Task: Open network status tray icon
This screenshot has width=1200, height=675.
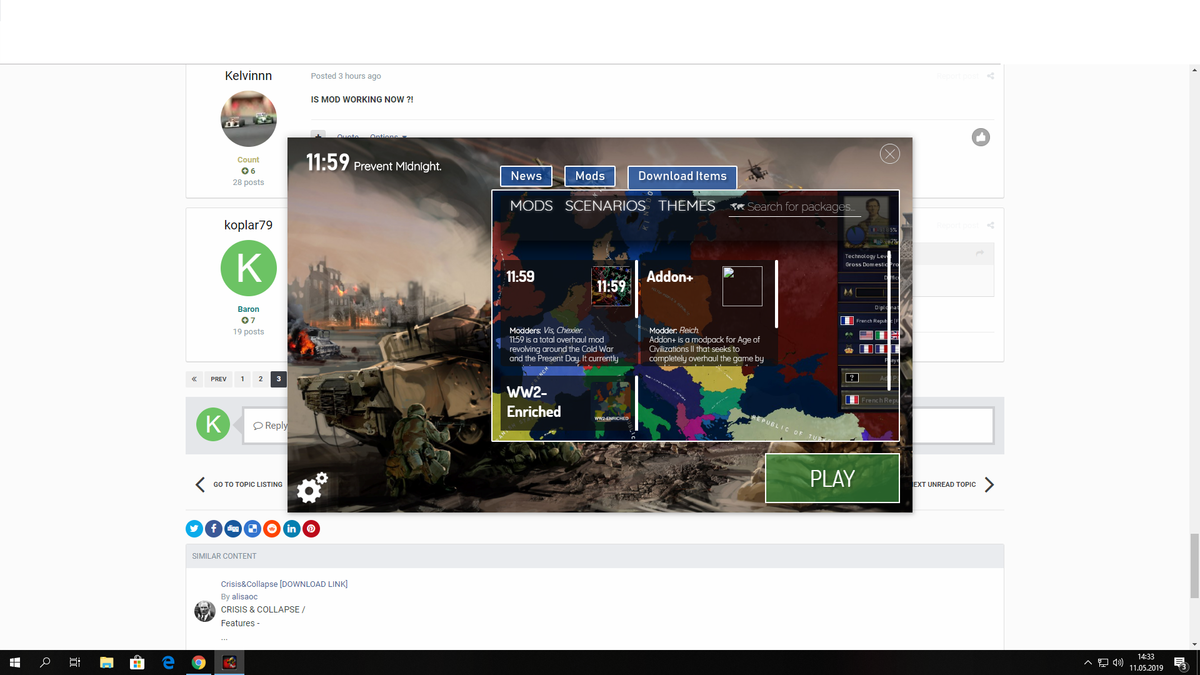Action: (x=1104, y=663)
